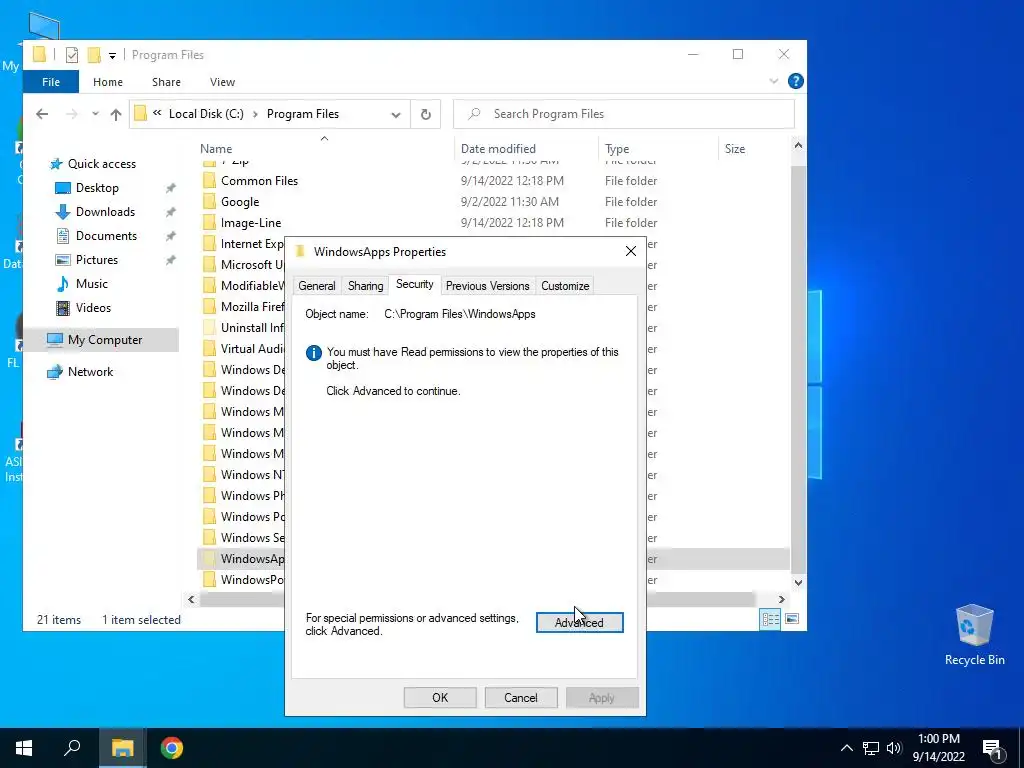Launch Google Chrome from taskbar
1024x768 pixels.
click(x=172, y=748)
